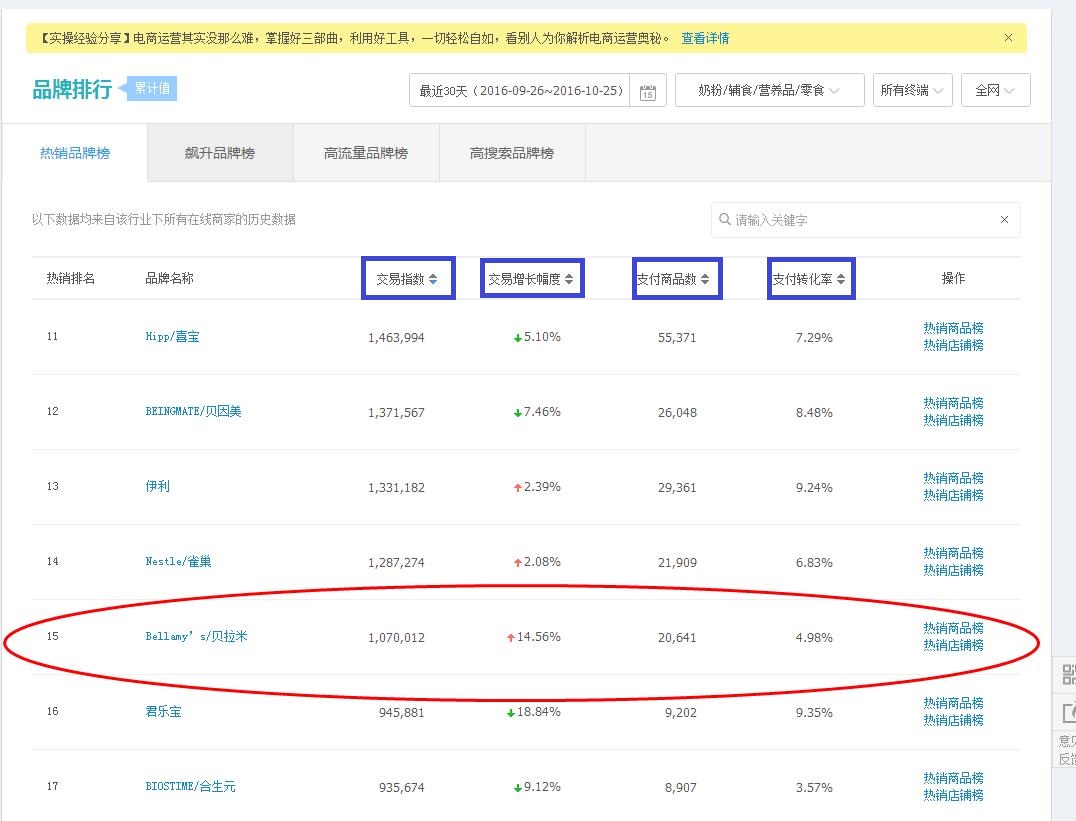Sort by 支付转化率 column

coord(809,279)
